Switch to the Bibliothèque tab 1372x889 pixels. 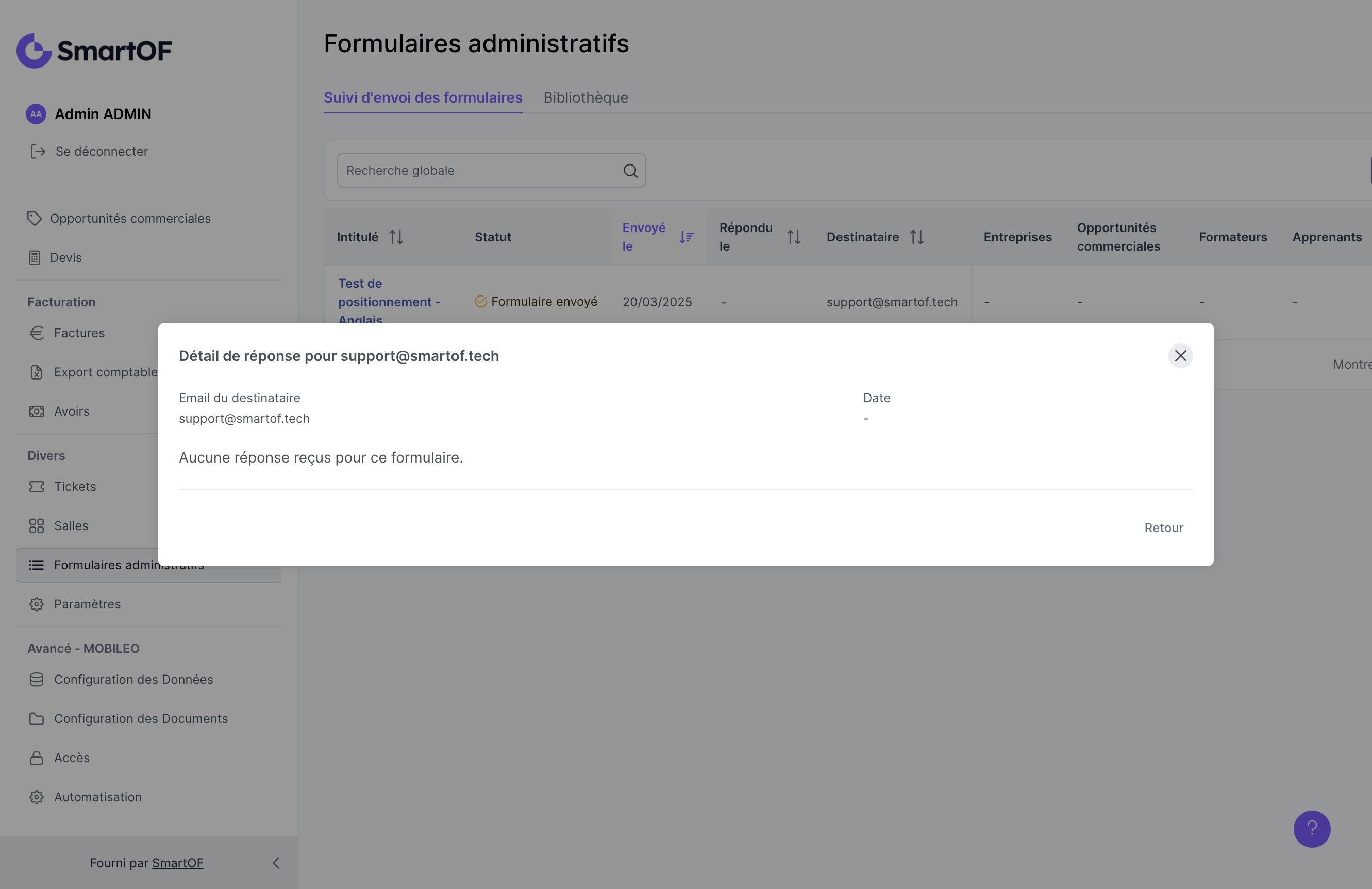[x=585, y=97]
